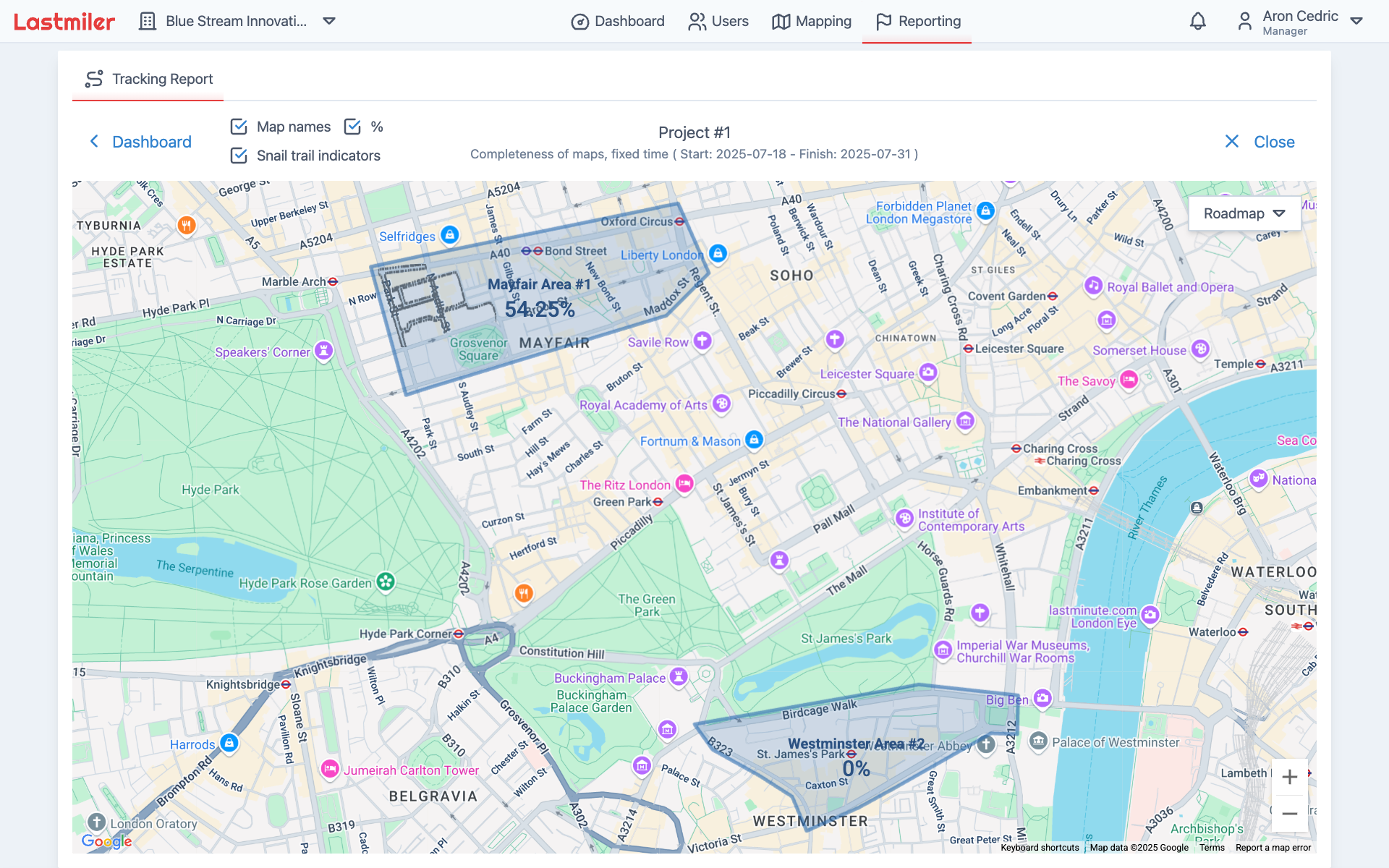Click the Imperial War Museums marker
The height and width of the screenshot is (868, 1389).
(943, 650)
